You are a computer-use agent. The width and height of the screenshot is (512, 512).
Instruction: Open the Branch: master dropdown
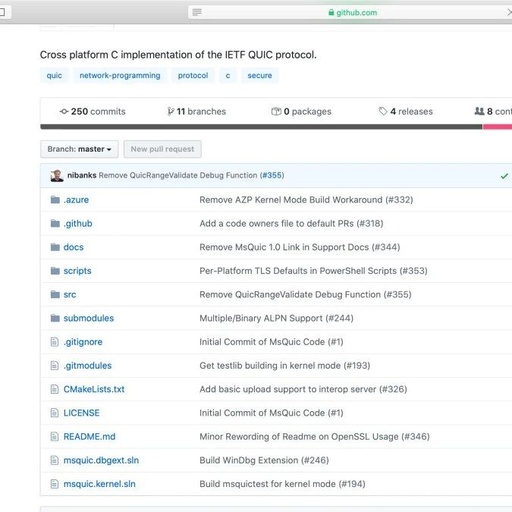tap(79, 149)
